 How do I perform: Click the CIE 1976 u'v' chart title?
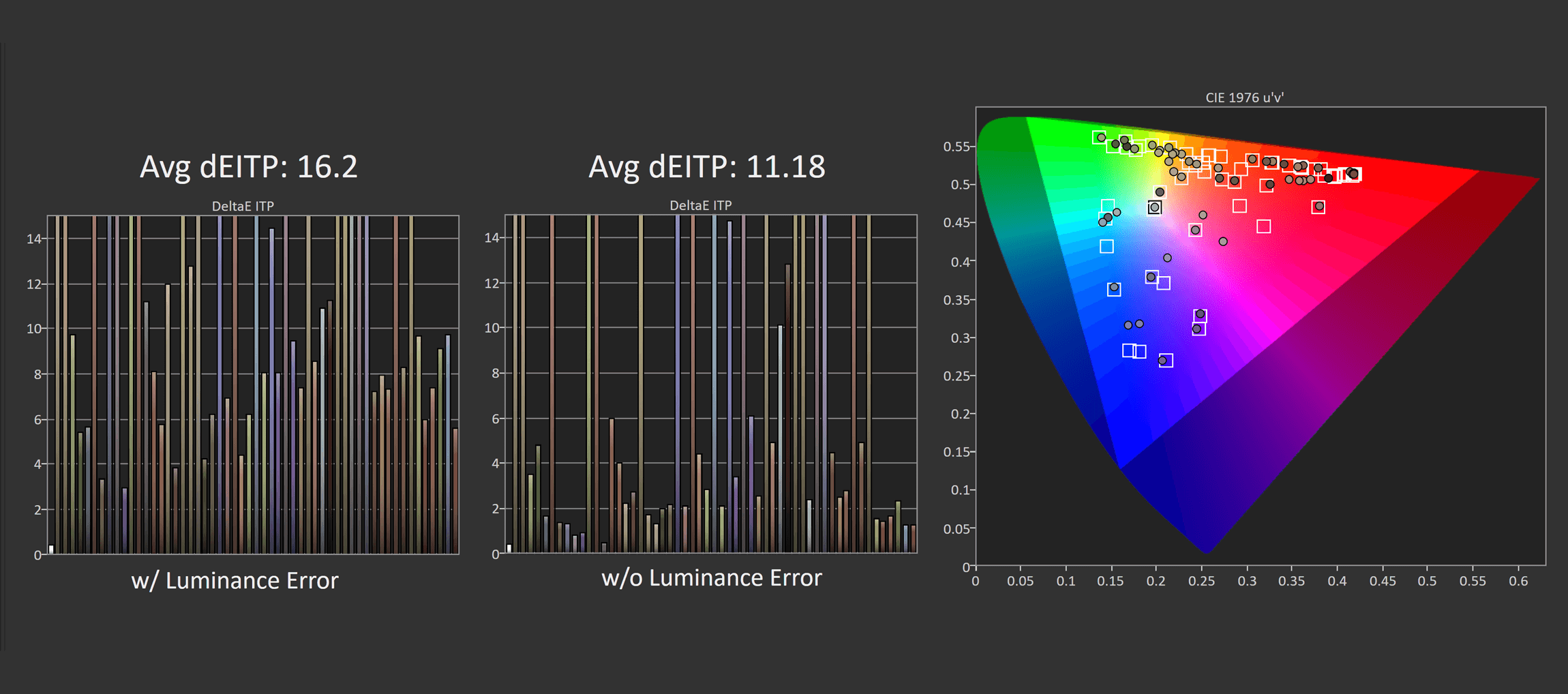coord(1243,97)
